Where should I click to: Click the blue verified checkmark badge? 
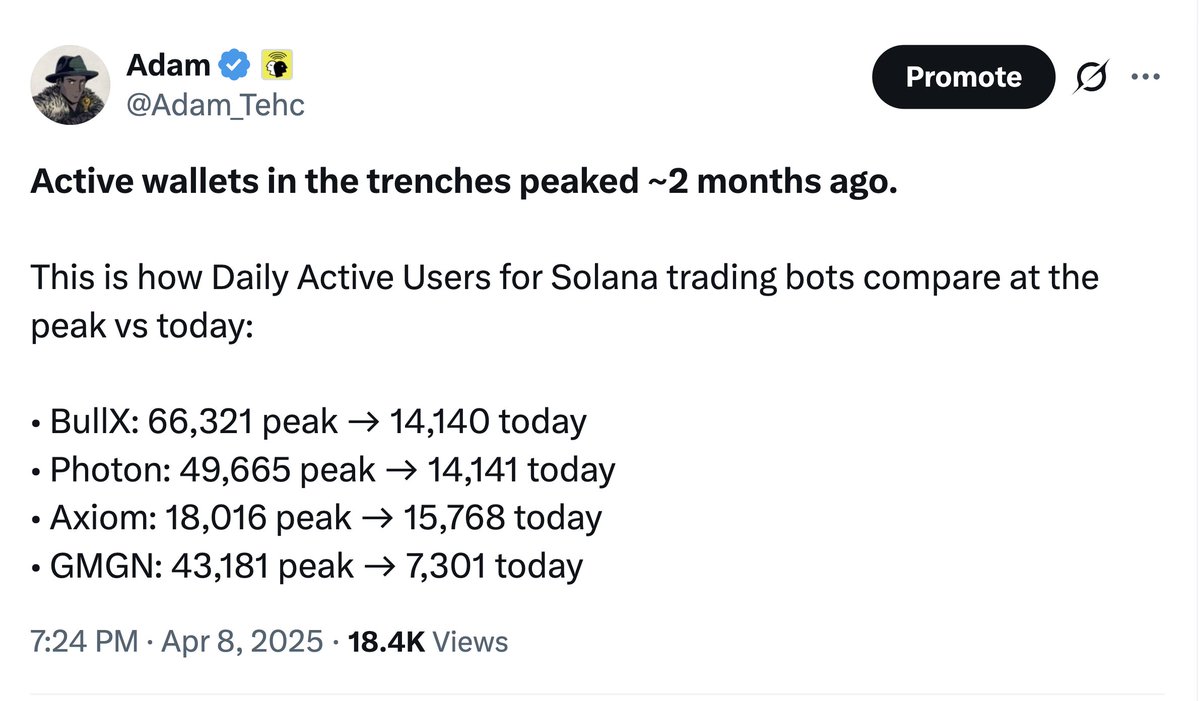coord(234,66)
